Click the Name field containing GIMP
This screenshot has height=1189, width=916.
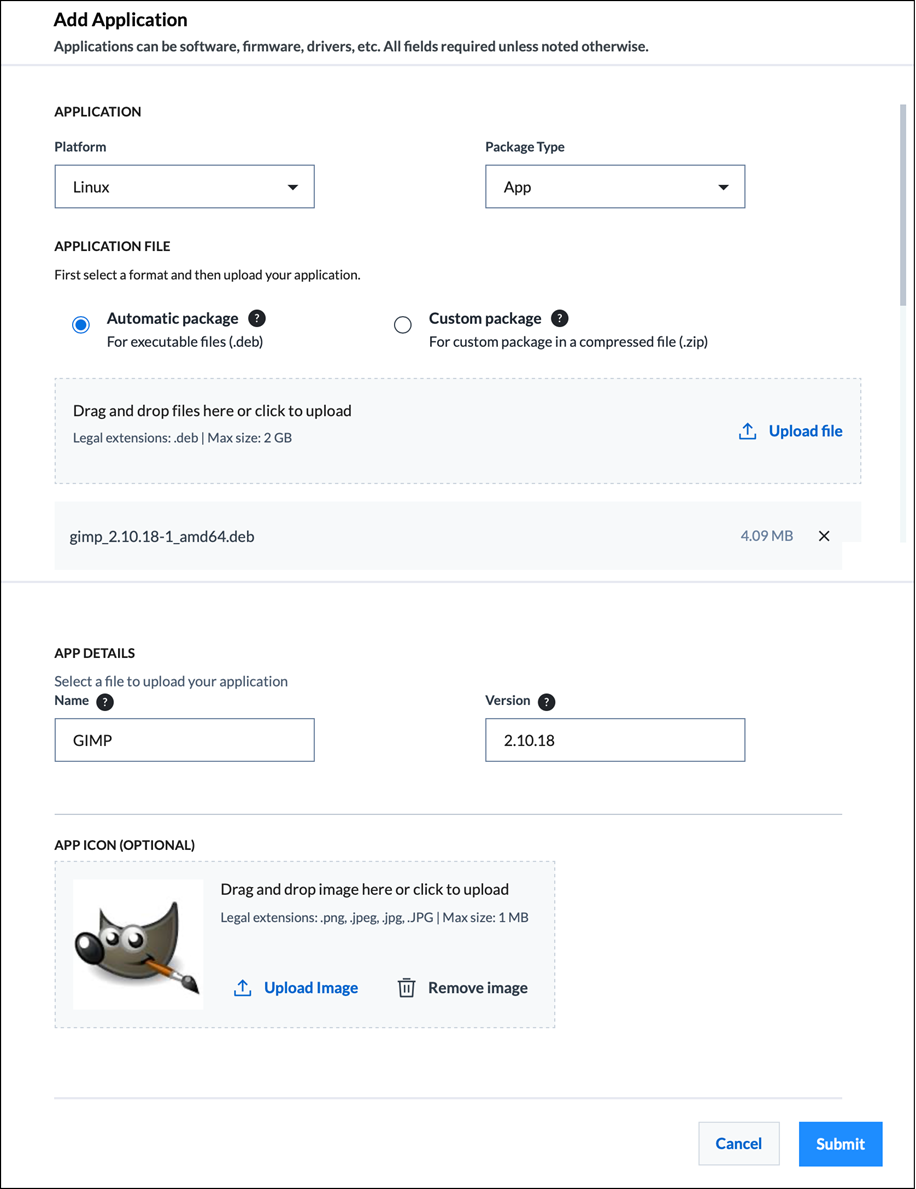(184, 740)
